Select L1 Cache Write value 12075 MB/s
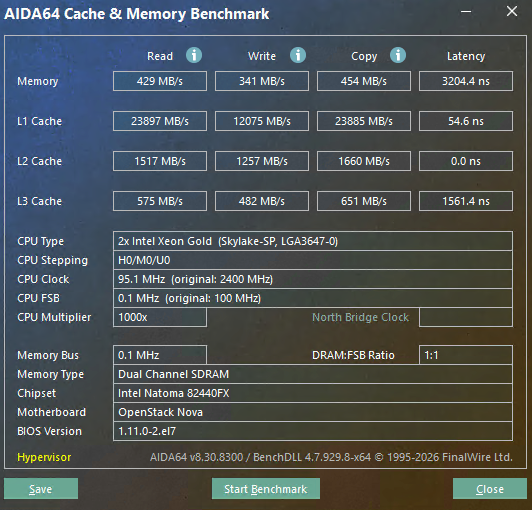Viewport: 532px width, 510px height. point(262,121)
